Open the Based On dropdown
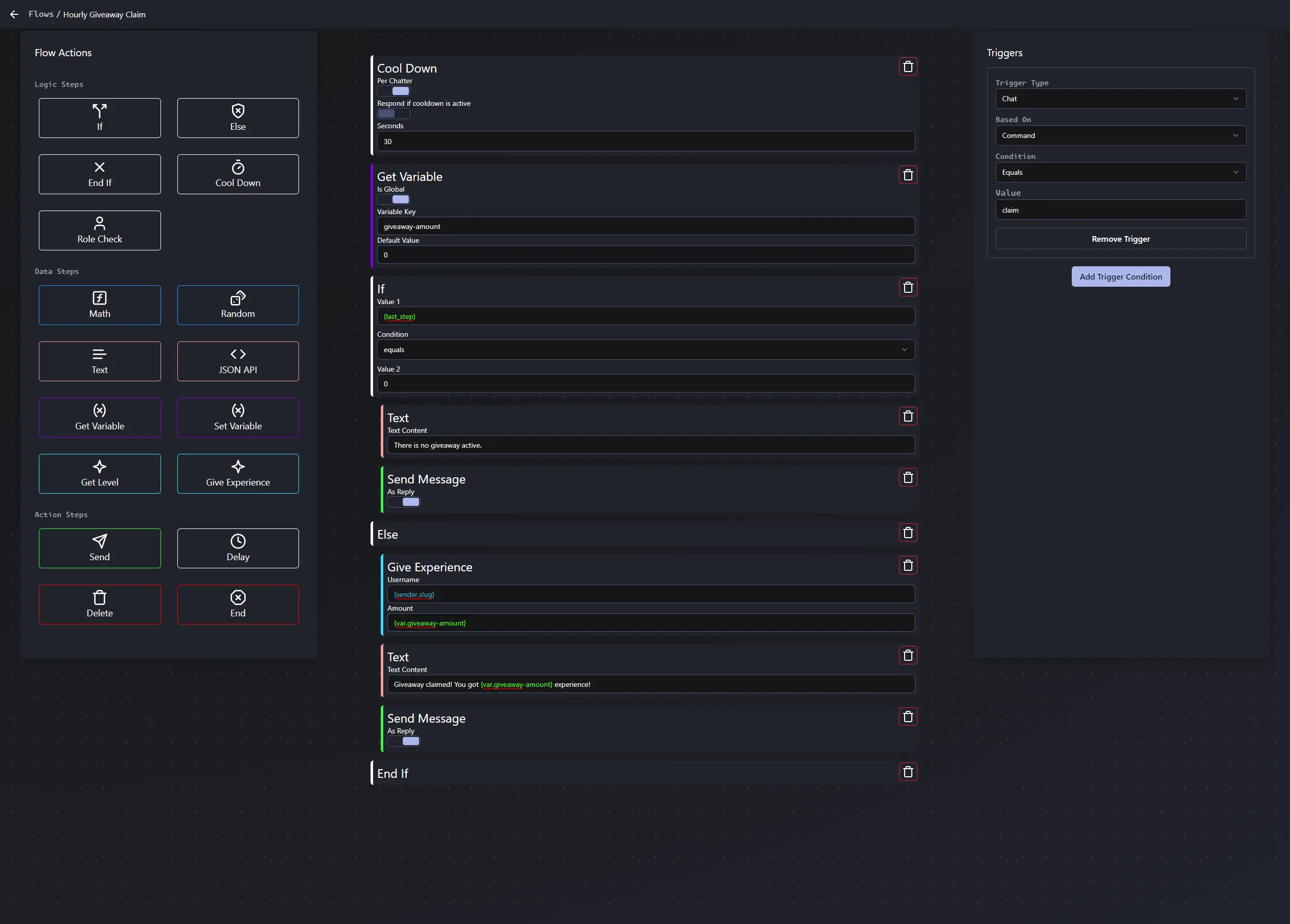Screen dimensions: 1290x924 [1119, 135]
